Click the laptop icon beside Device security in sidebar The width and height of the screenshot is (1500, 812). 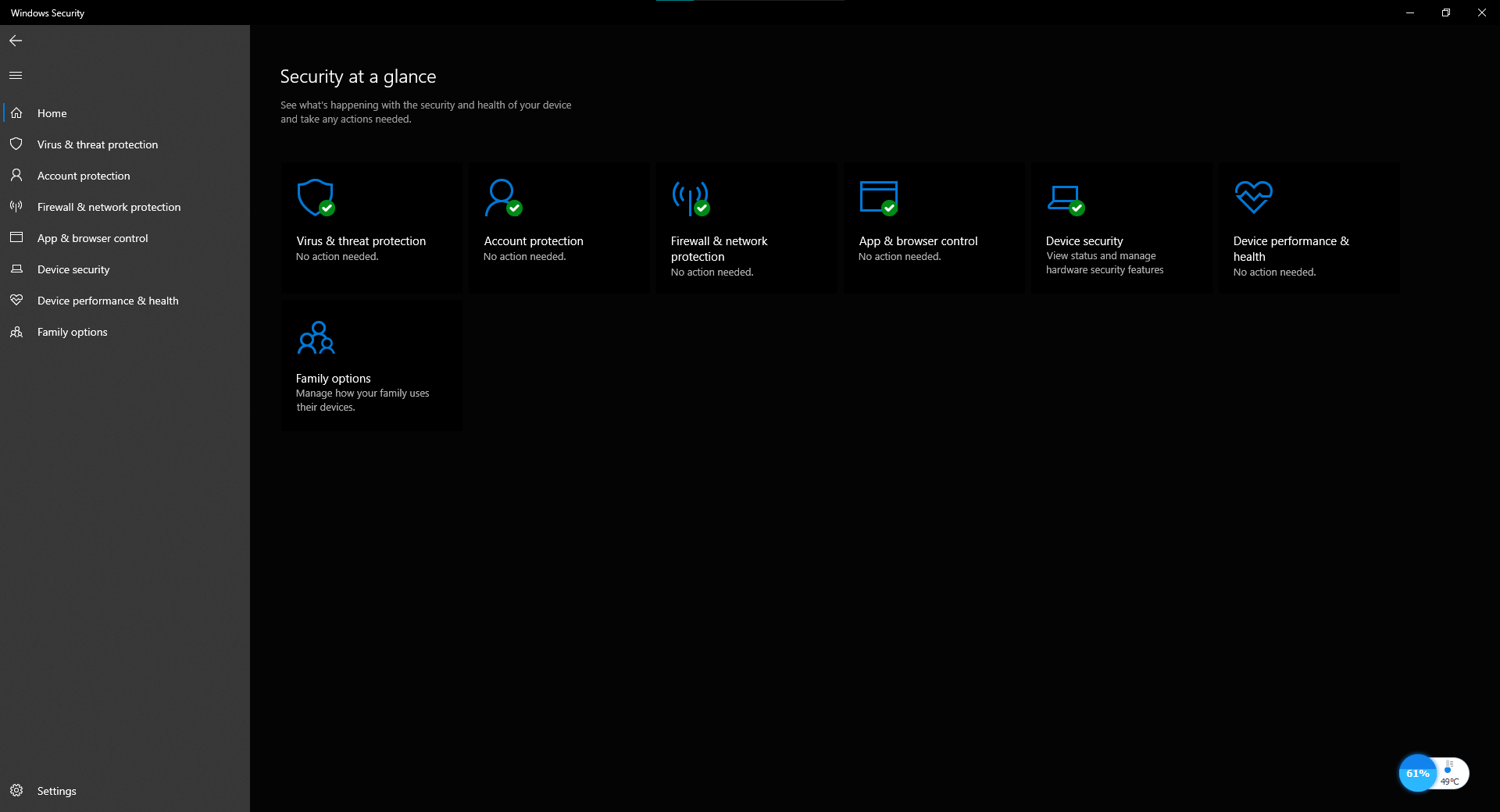point(16,269)
